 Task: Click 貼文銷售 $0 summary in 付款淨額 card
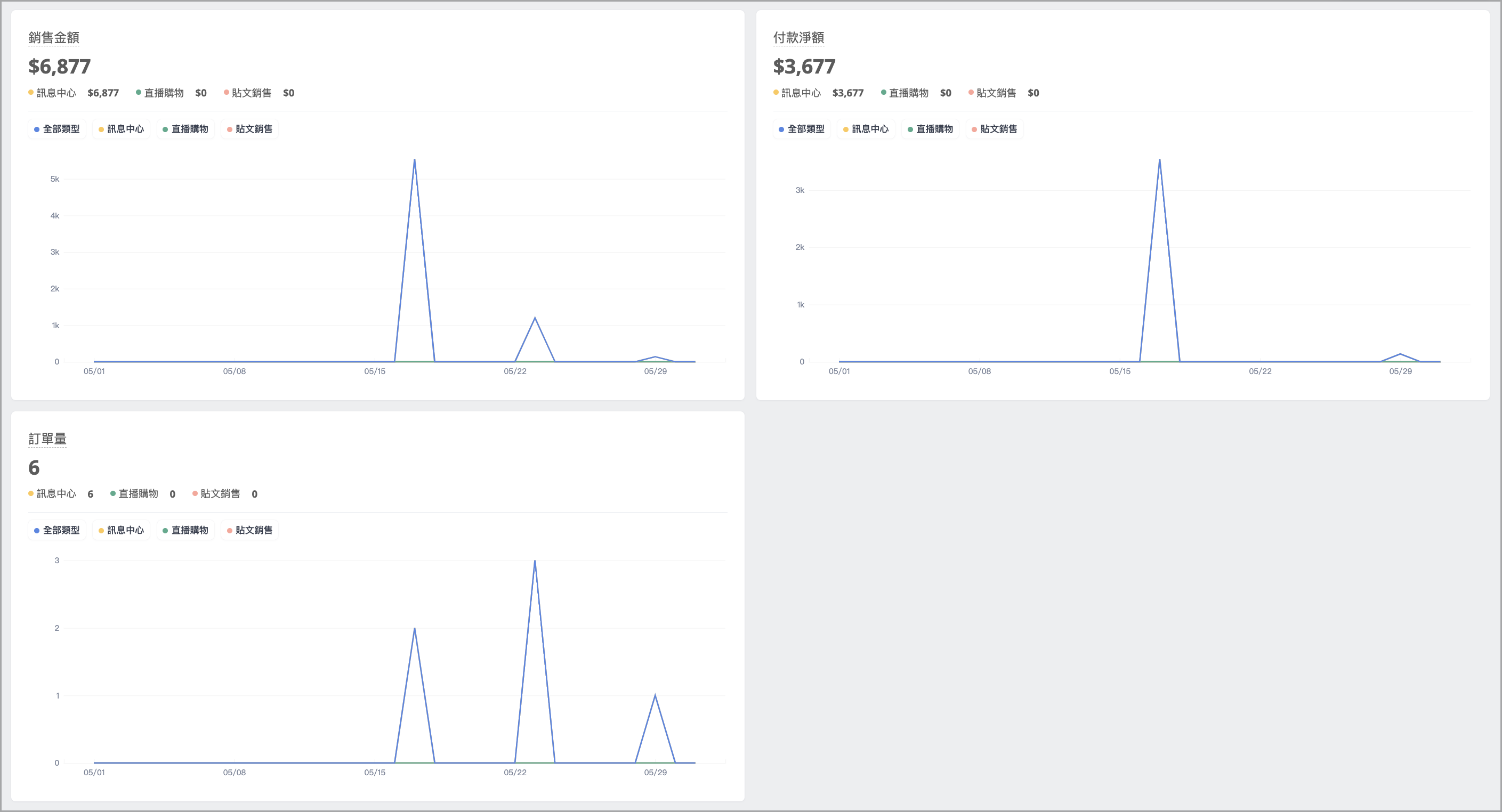pyautogui.click(x=1004, y=93)
